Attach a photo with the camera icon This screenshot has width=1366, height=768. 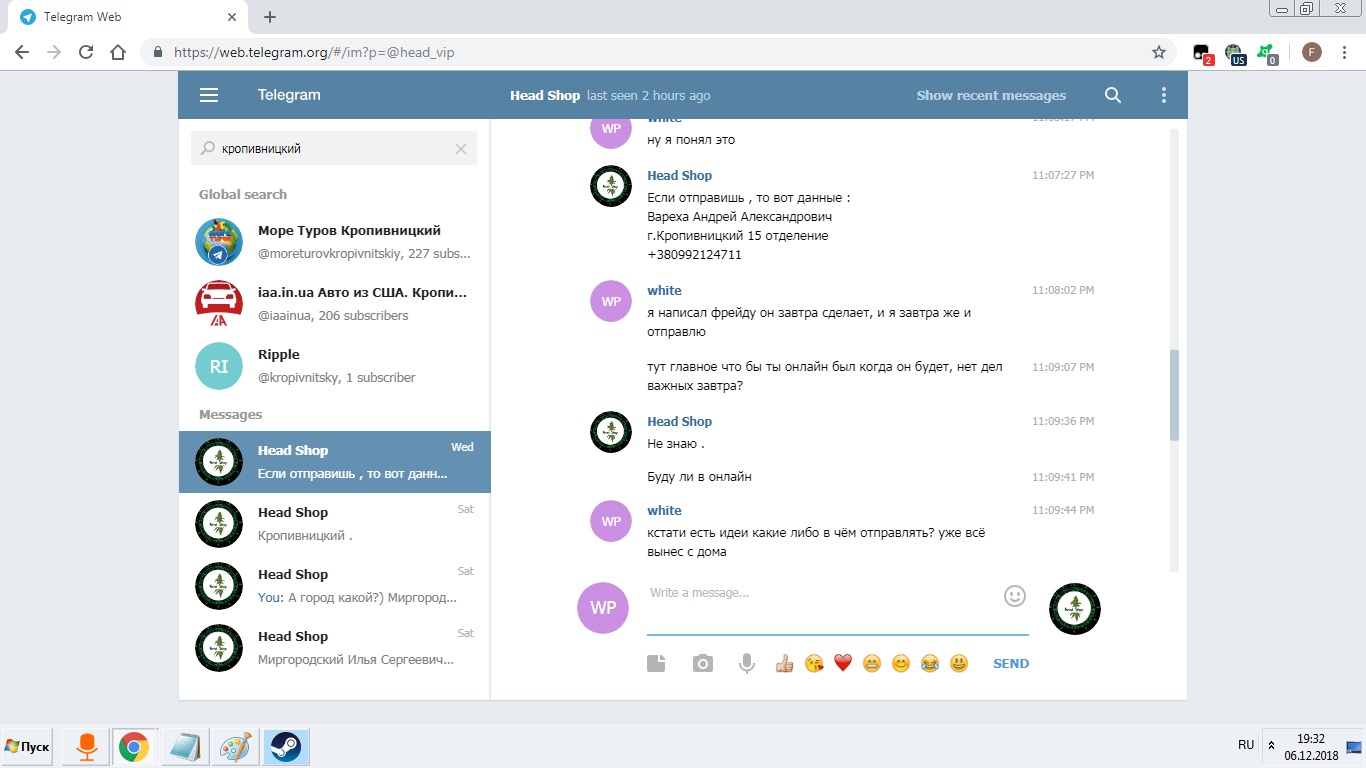[703, 663]
